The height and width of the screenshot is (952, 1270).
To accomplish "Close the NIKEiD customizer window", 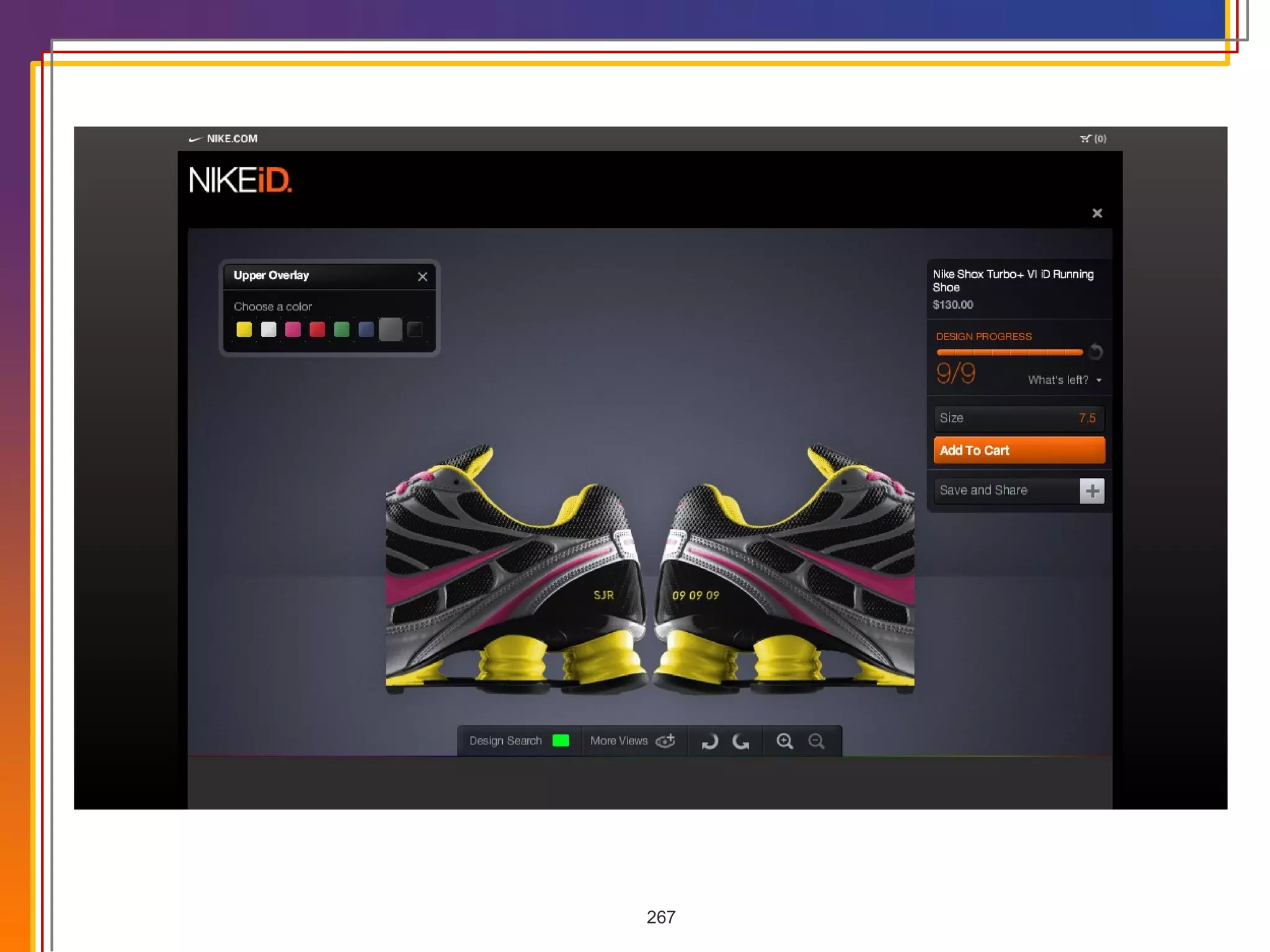I will [1097, 213].
